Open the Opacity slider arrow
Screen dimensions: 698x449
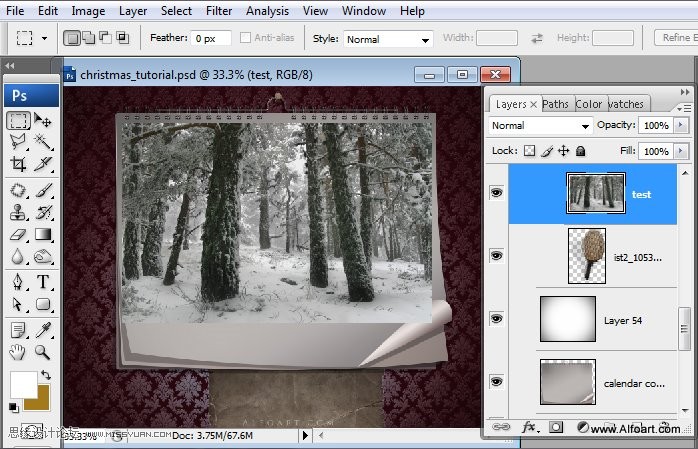[680, 126]
